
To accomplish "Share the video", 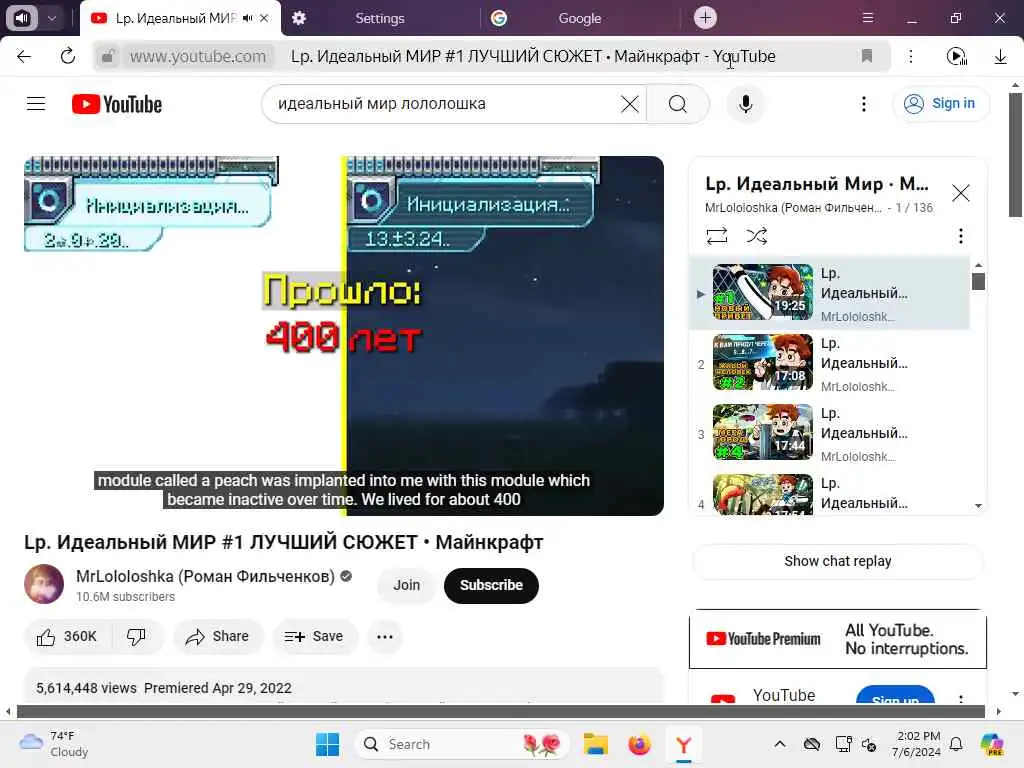I will 218,637.
